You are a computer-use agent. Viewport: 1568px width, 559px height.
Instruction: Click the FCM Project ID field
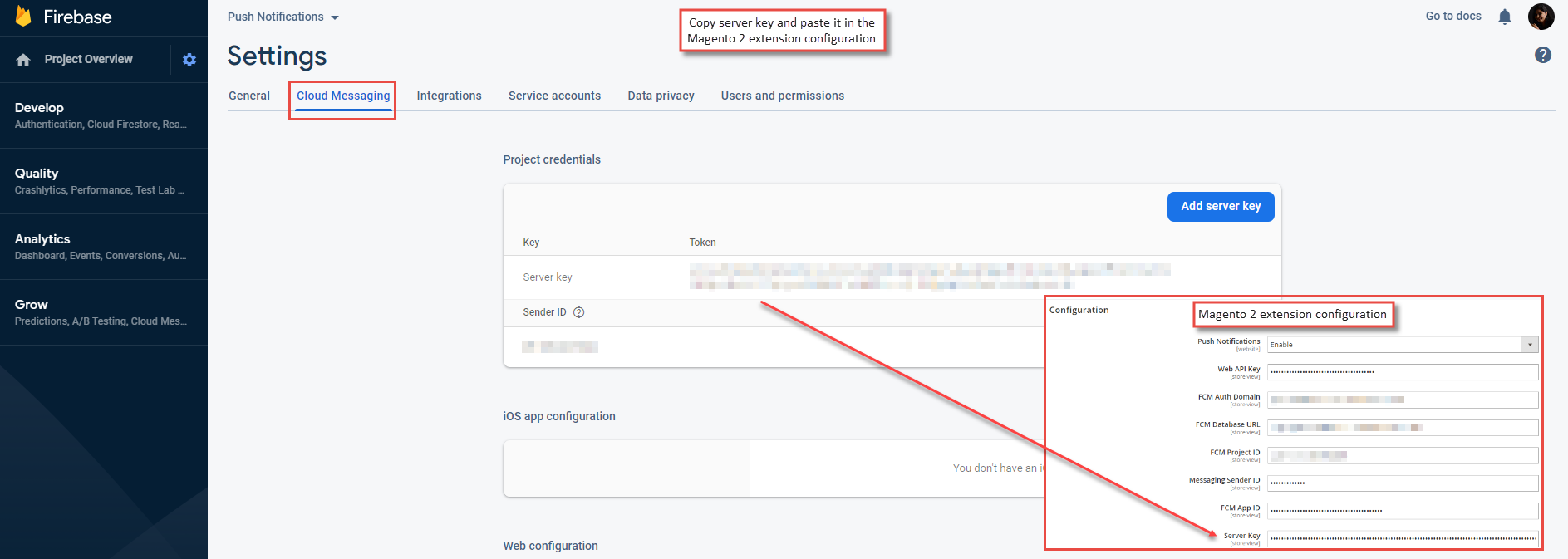pyautogui.click(x=1403, y=455)
